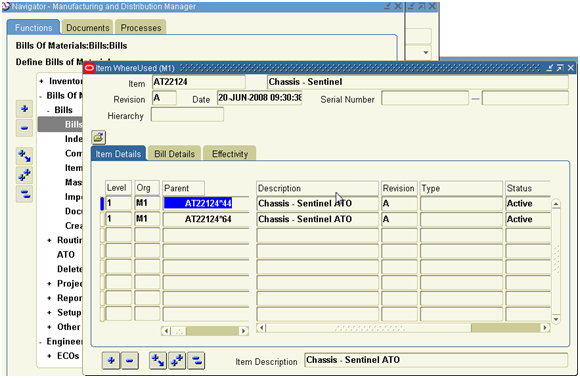Expand the ECOs node in Navigator
Image resolution: width=580 pixels, height=378 pixels.
(49, 356)
